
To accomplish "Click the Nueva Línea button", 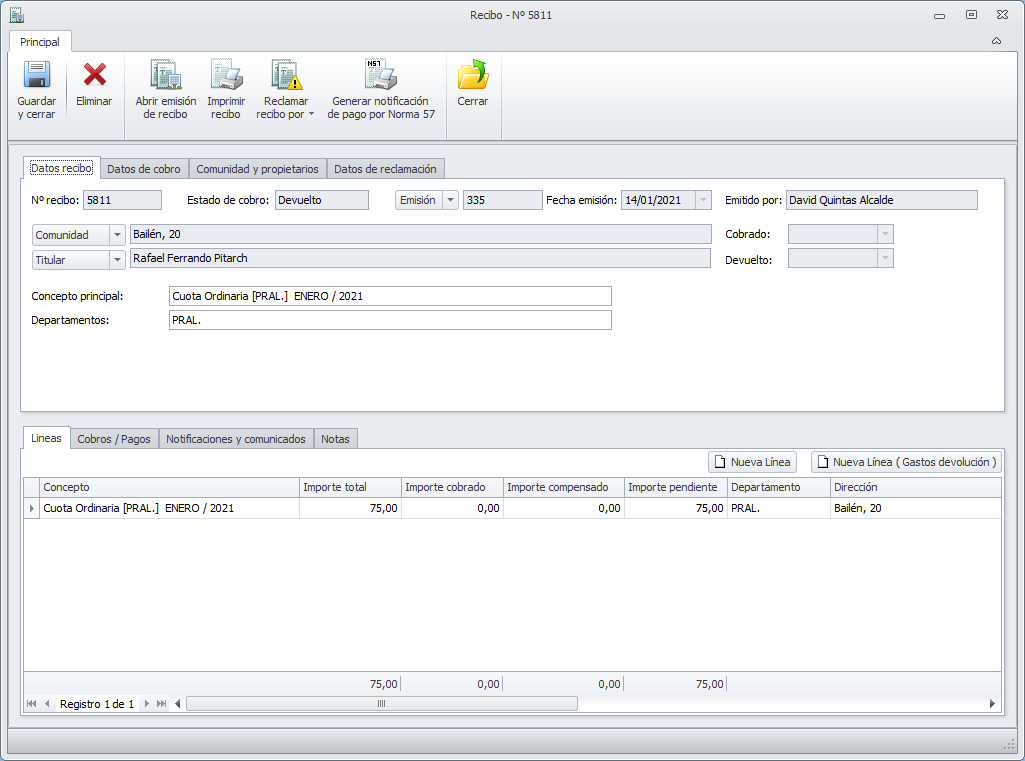I will pos(752,462).
